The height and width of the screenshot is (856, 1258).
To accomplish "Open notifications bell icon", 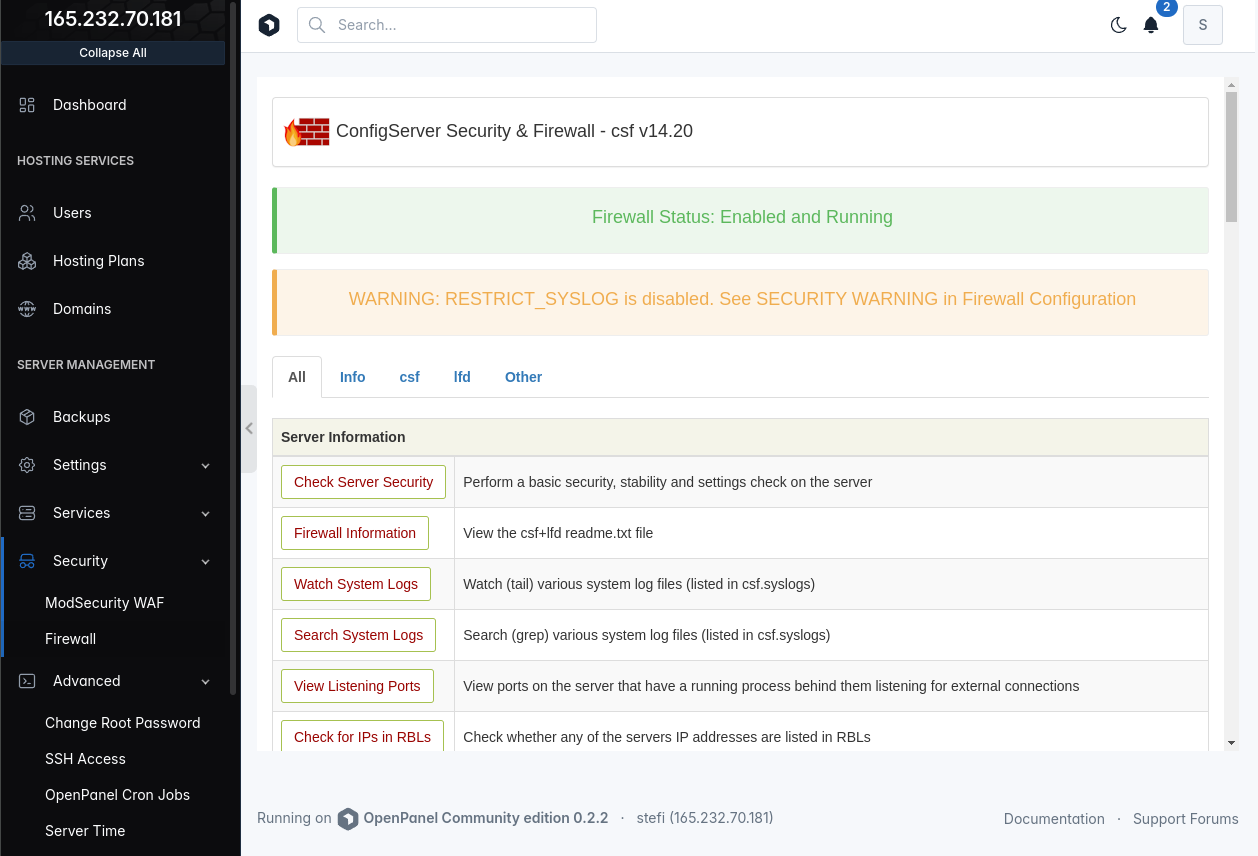I will click(x=1151, y=26).
